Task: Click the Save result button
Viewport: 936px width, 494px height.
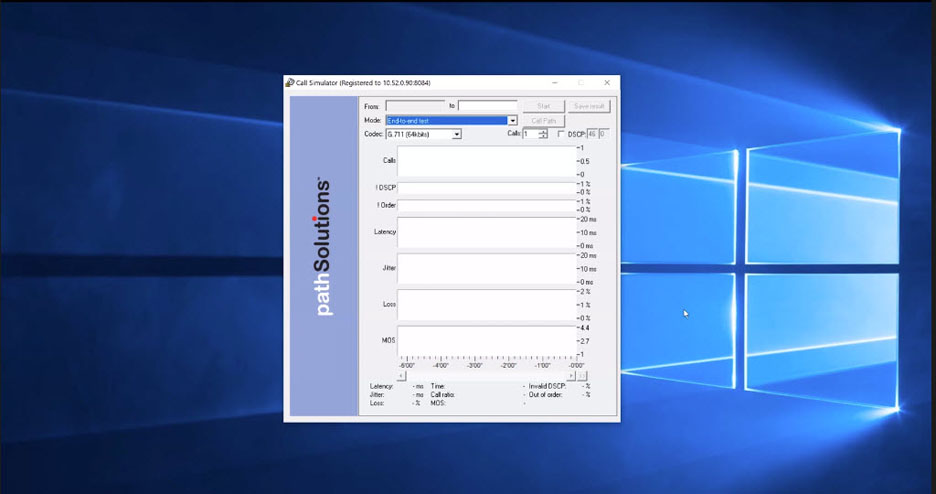Action: point(589,106)
